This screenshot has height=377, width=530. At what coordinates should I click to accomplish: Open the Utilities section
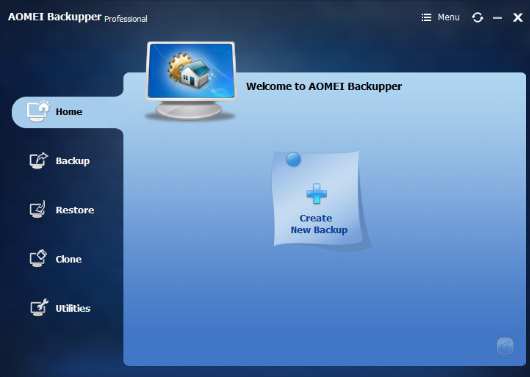(x=60, y=308)
